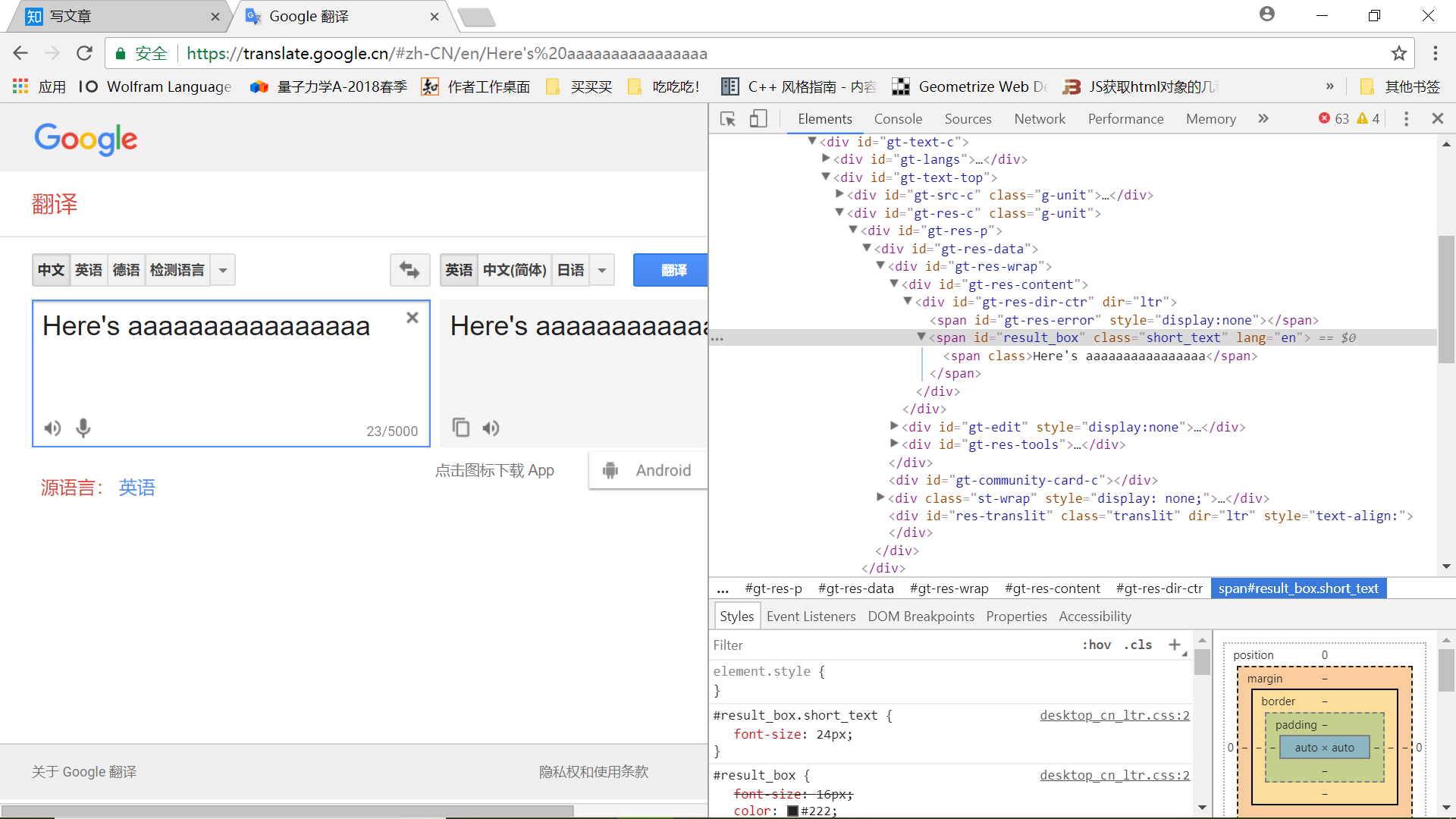The width and height of the screenshot is (1456, 819).
Task: Close the DevTools panel
Action: click(x=1437, y=118)
